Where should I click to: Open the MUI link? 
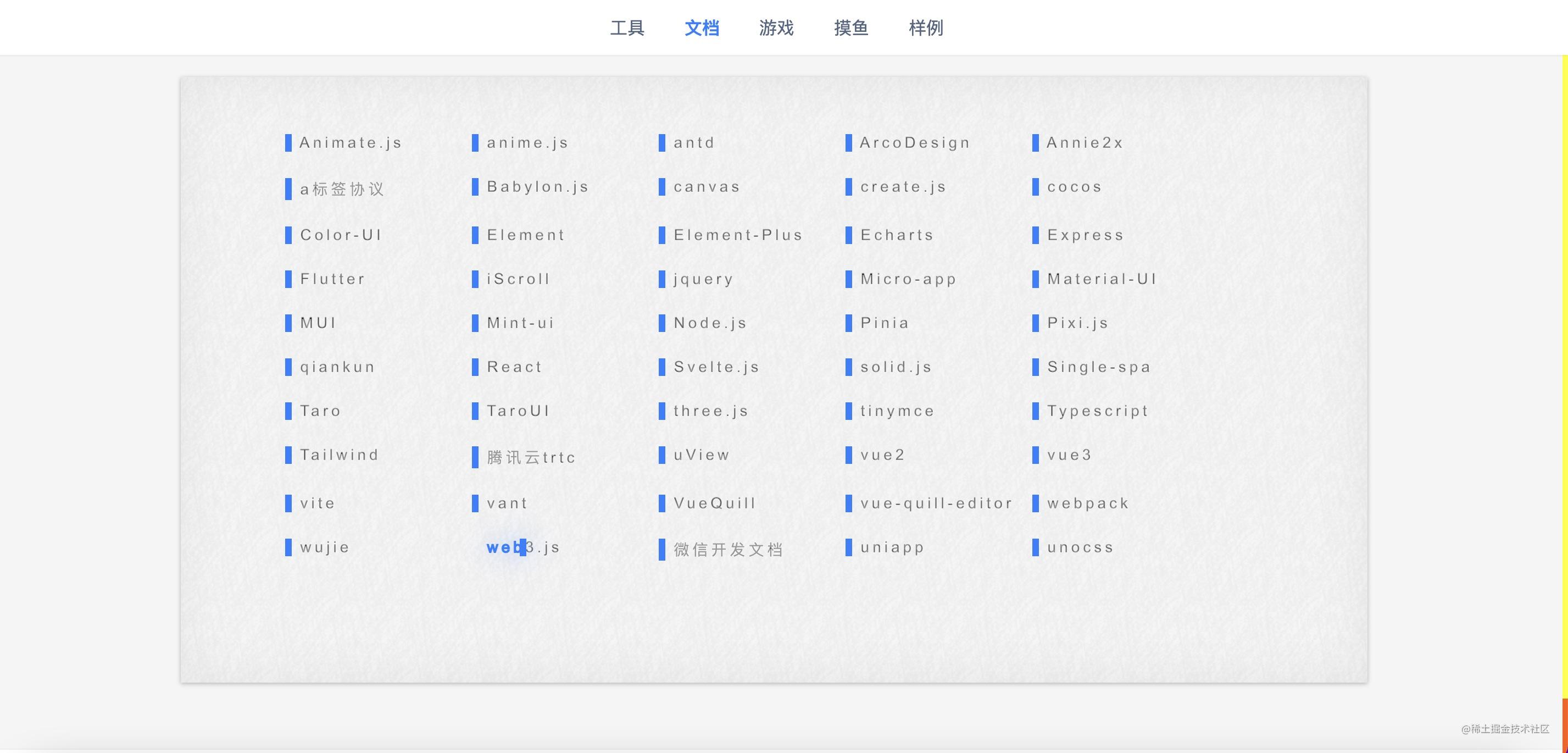pyautogui.click(x=318, y=323)
